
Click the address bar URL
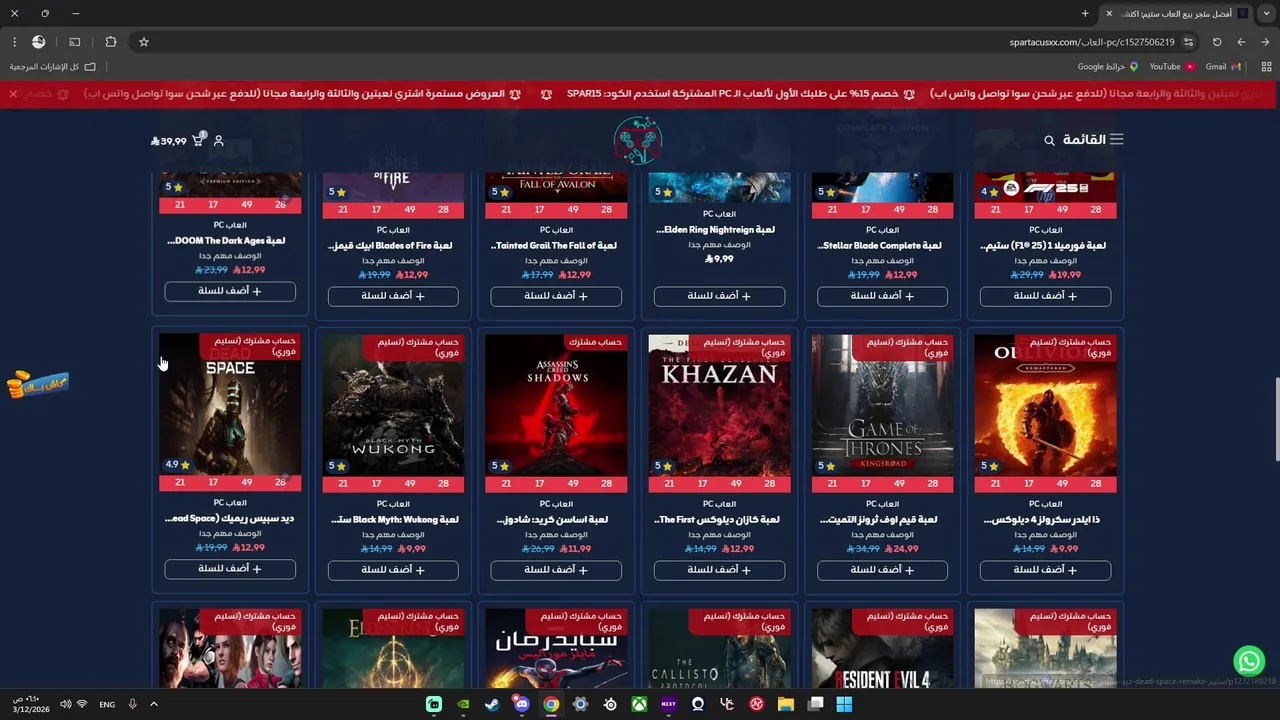[x=1092, y=42]
